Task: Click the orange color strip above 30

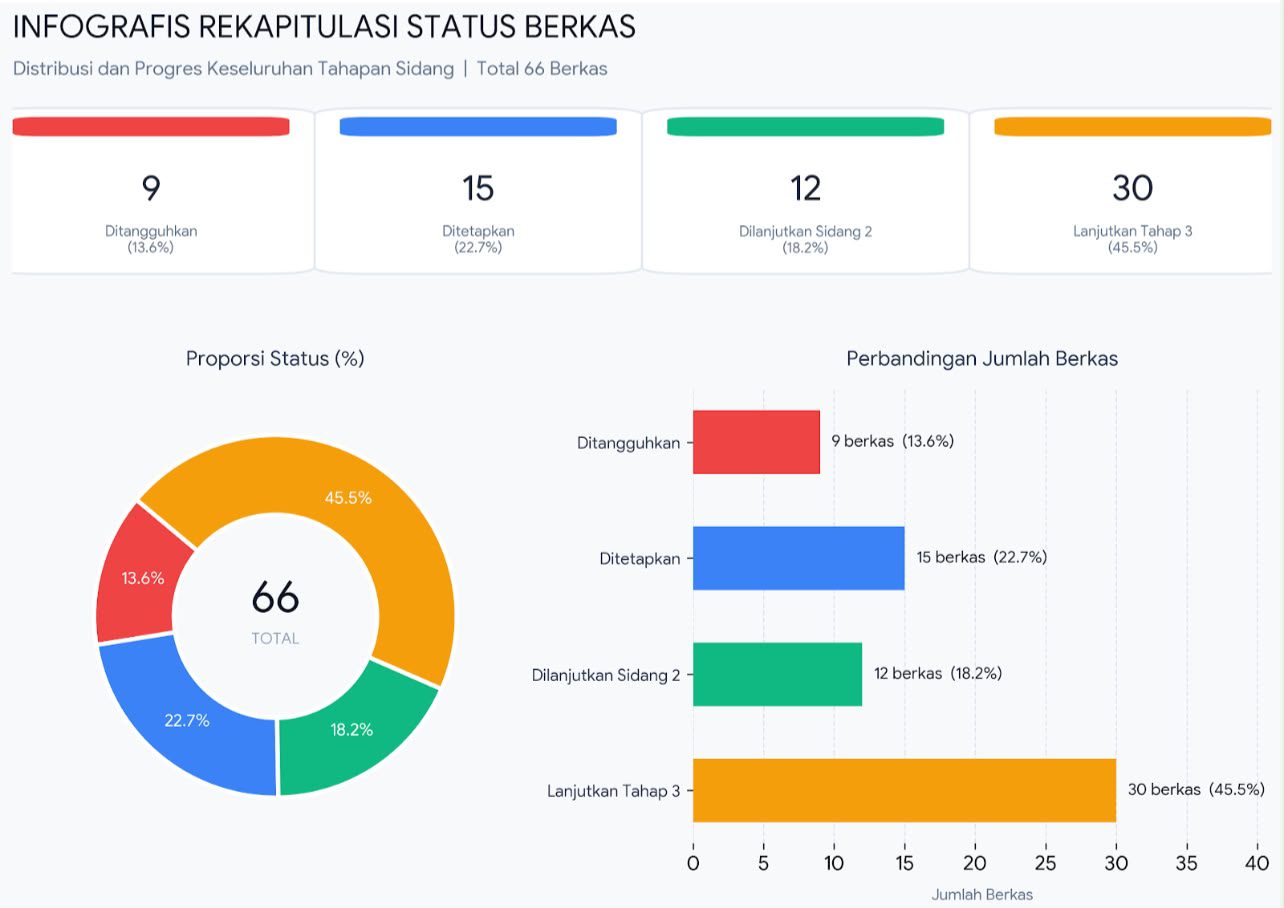Action: [x=1133, y=126]
